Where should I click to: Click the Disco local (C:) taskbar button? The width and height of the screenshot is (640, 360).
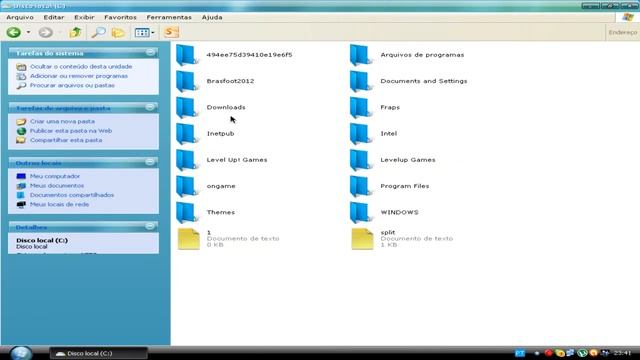(x=98, y=353)
